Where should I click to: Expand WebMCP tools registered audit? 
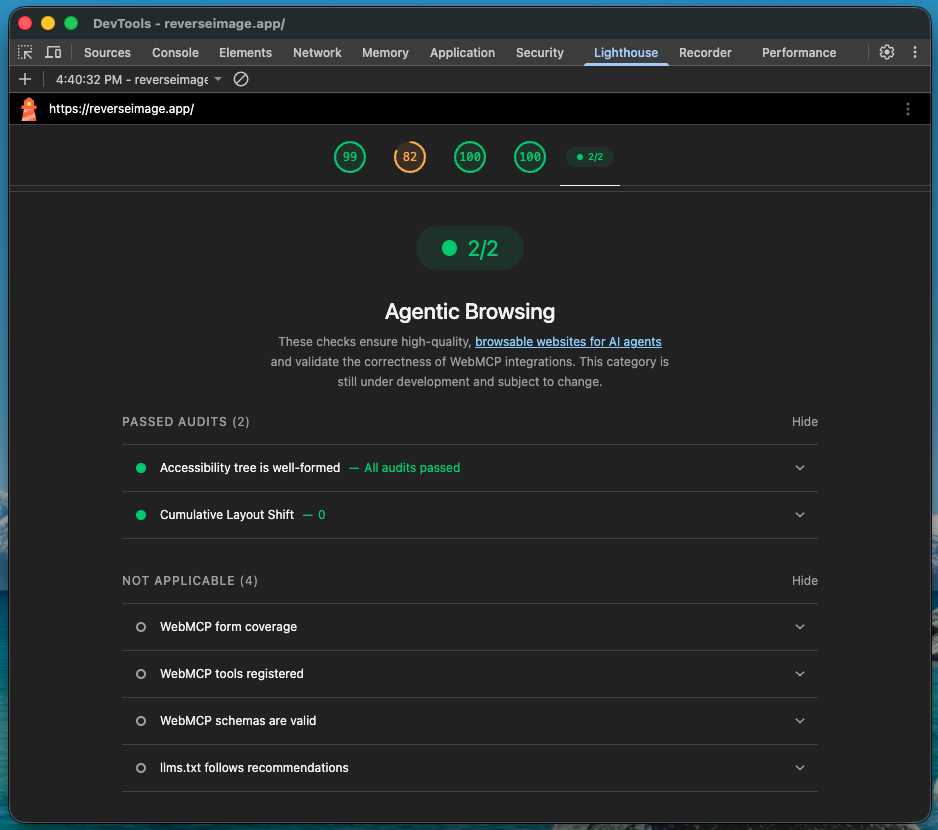470,674
